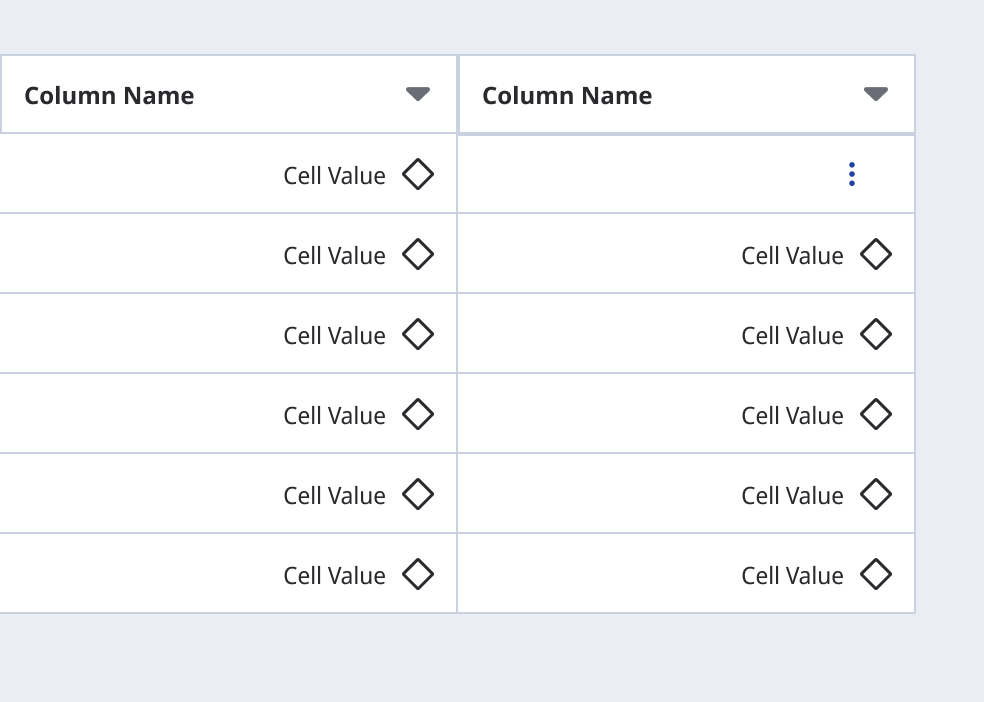Viewport: 984px width, 702px height.
Task: Select "Cell Value" text in right column's last row
Action: (792, 576)
